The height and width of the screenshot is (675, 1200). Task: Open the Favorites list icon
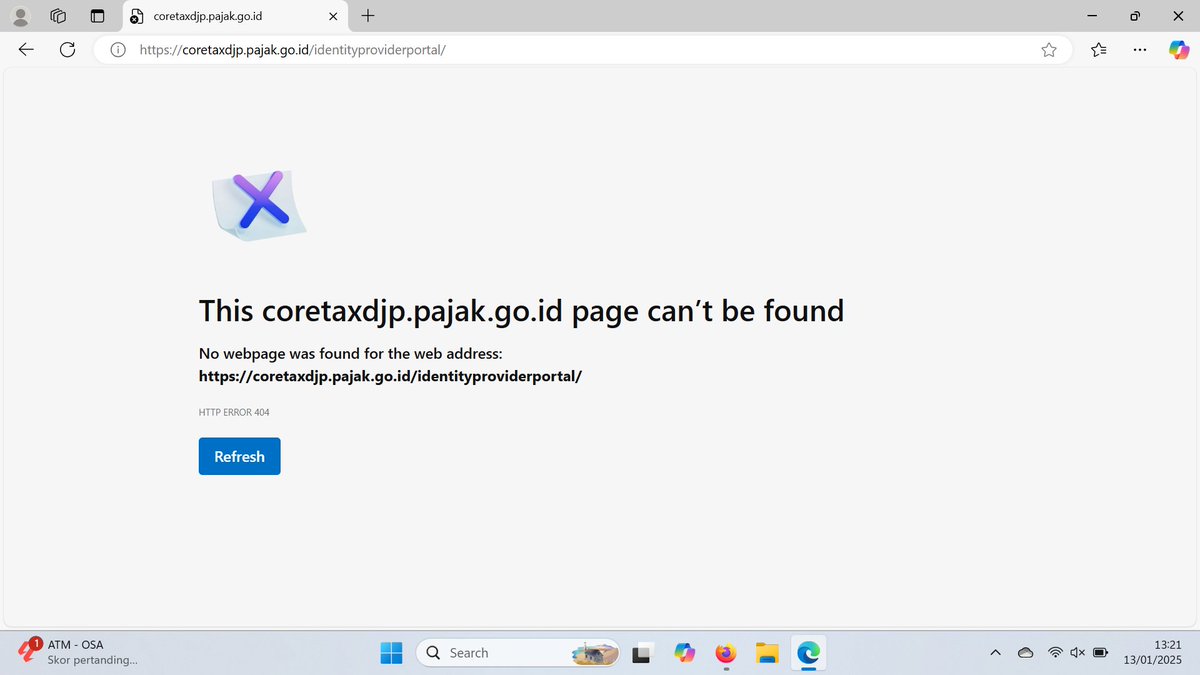point(1099,50)
